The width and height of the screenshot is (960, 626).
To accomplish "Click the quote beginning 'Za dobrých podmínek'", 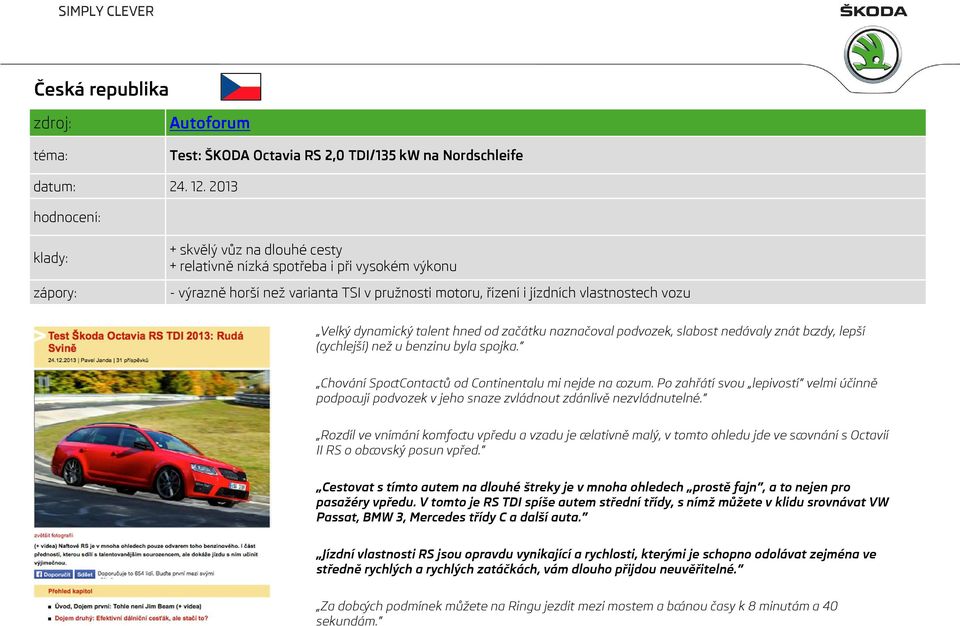I will coord(577,613).
